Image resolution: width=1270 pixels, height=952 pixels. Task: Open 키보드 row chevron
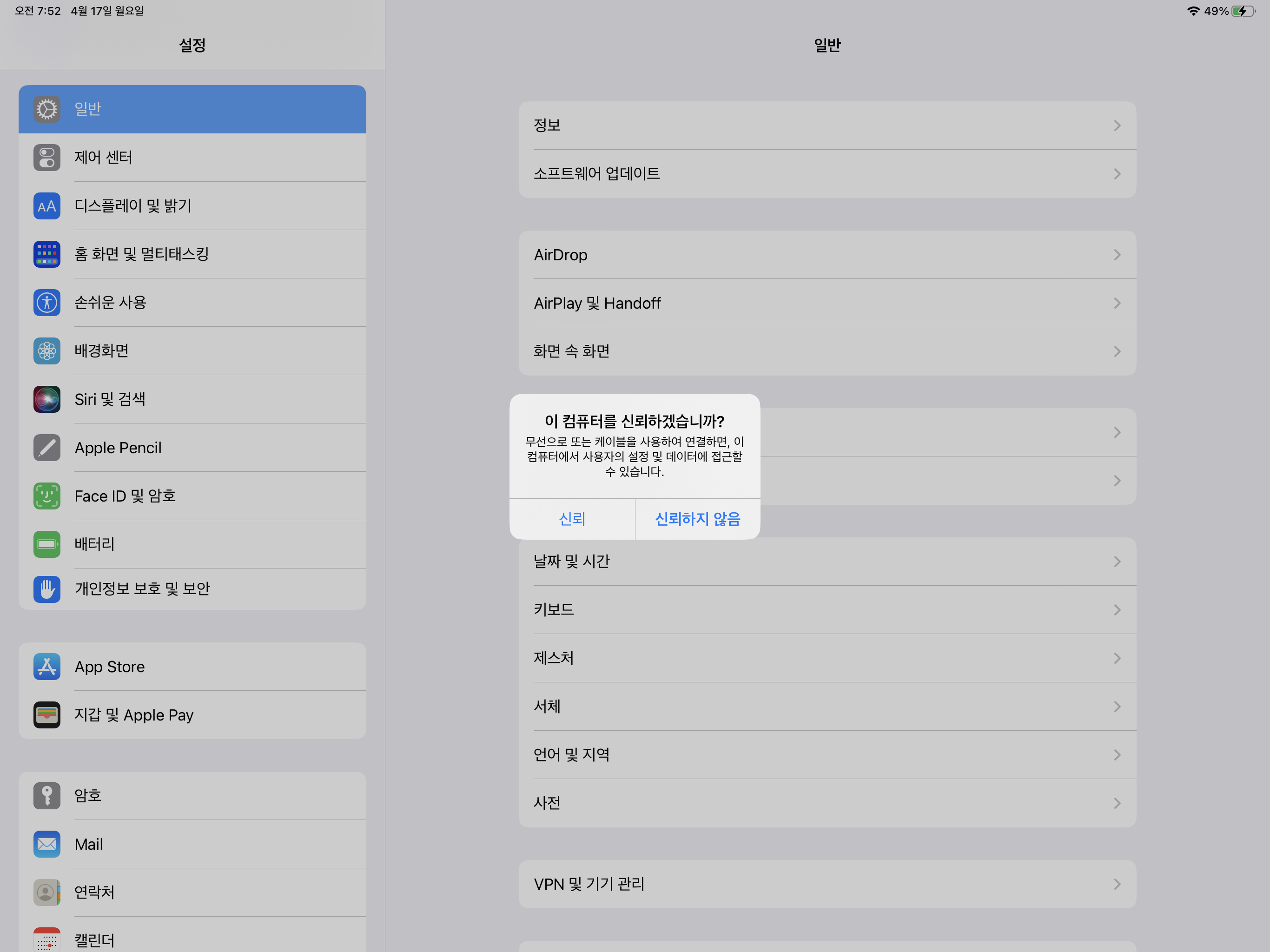click(1117, 610)
